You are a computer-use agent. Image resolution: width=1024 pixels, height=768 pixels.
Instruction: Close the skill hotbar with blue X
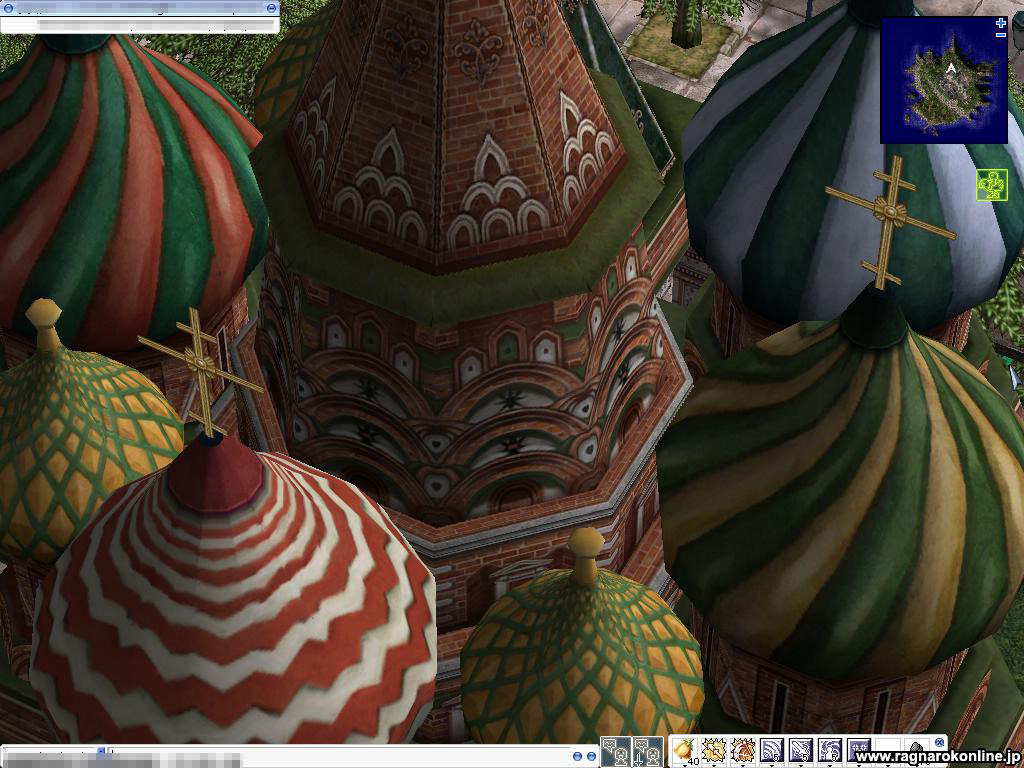tap(940, 742)
